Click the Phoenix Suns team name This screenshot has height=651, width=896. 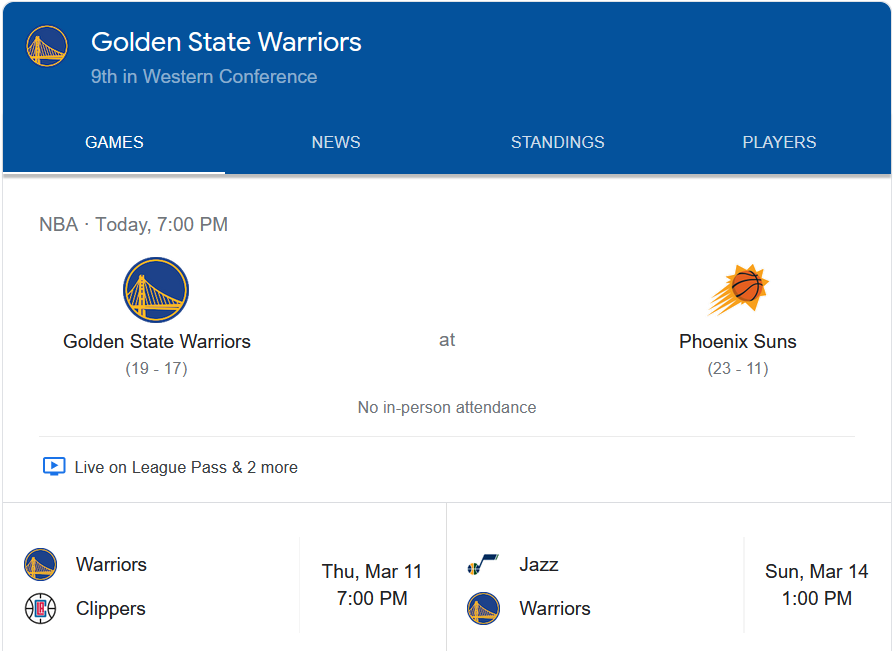pos(738,342)
